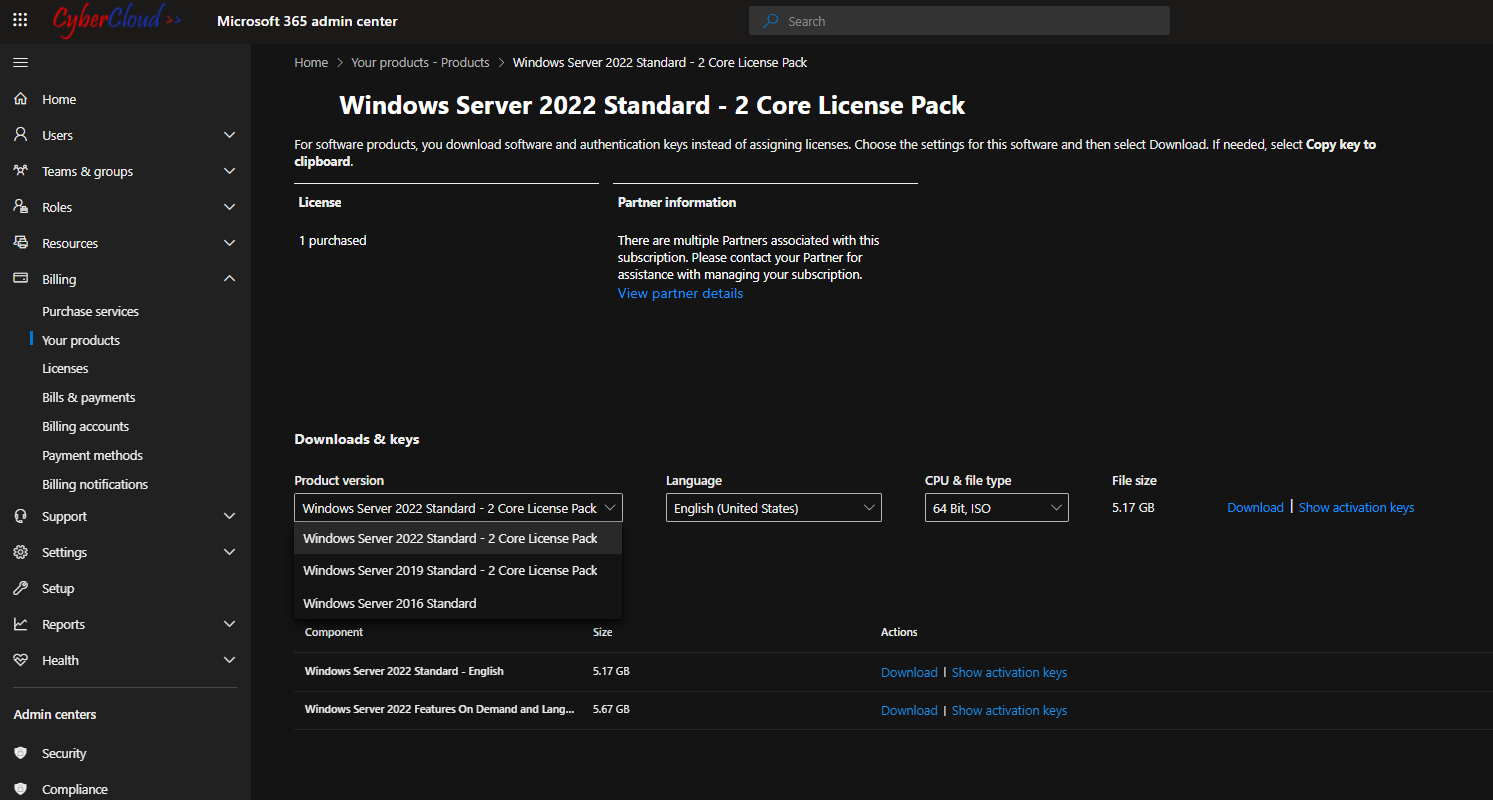Screen dimensions: 1493x800
Task: Click the Reports chart icon
Action: coord(20,624)
